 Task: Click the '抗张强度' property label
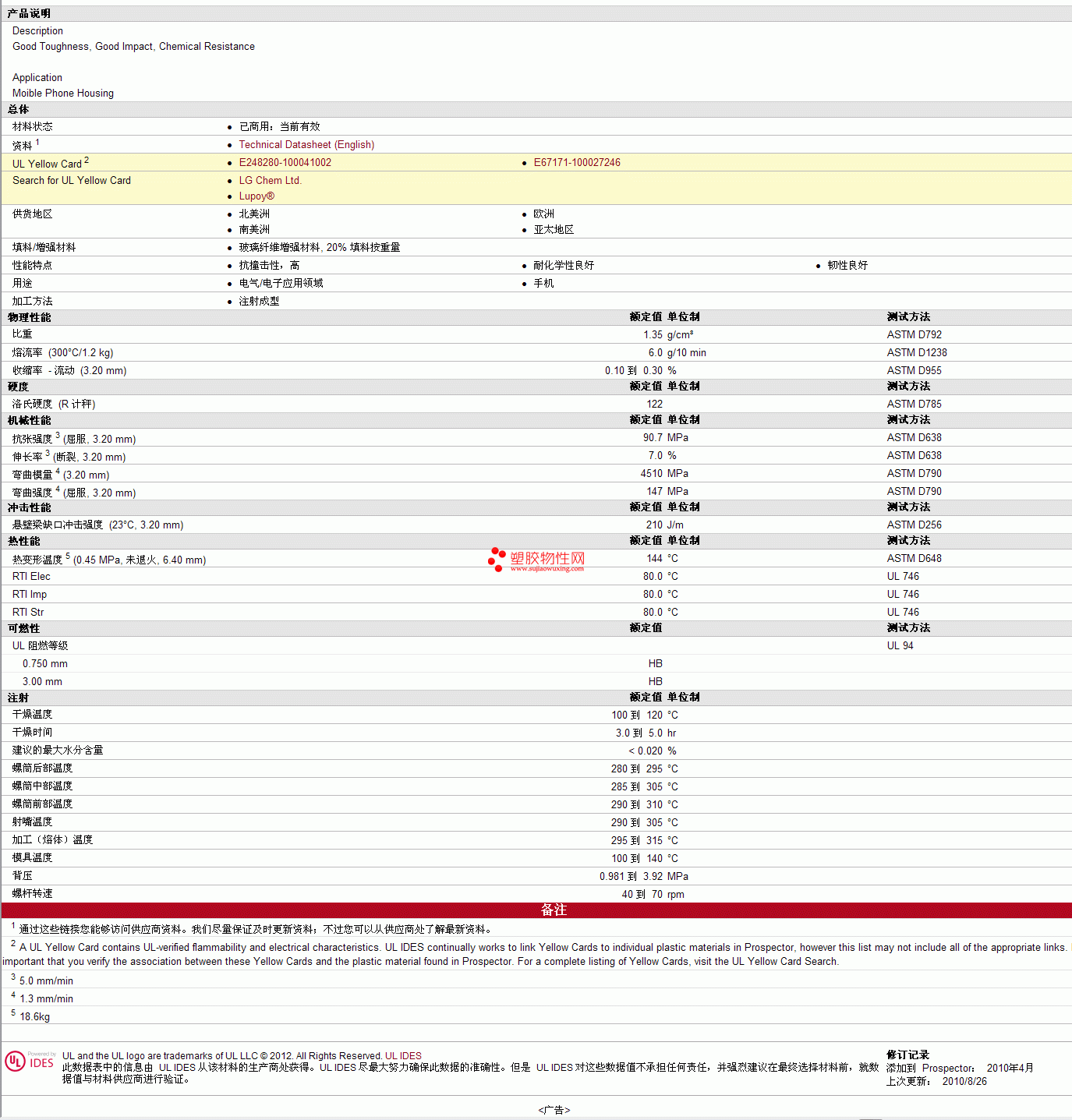33,440
